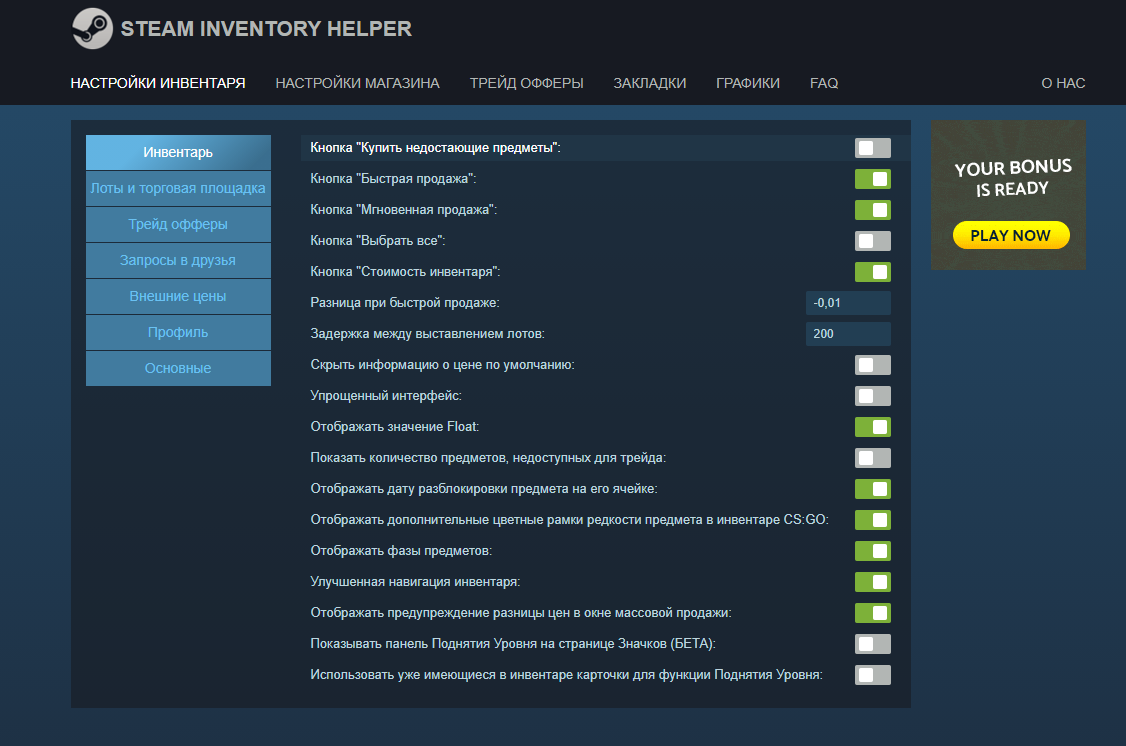This screenshot has width=1126, height=746.
Task: Switch to the Настройки магазина tab
Action: point(358,83)
